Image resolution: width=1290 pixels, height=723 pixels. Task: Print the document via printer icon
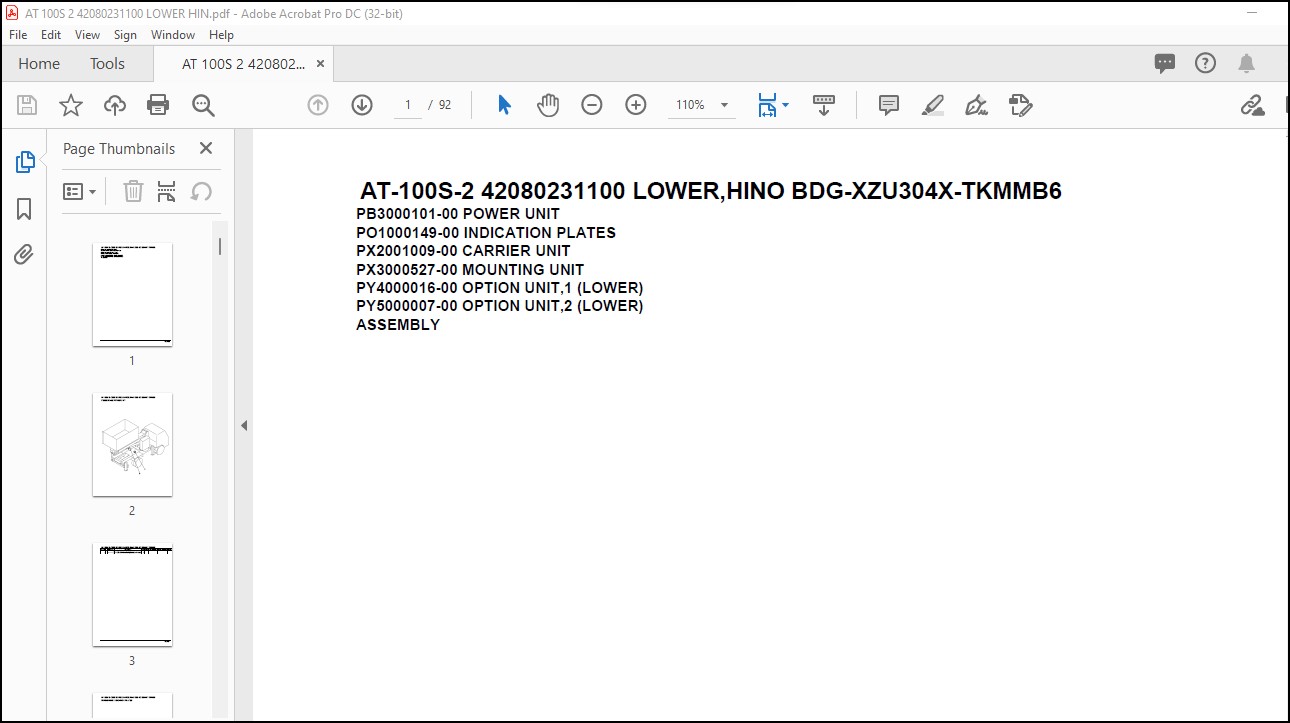pyautogui.click(x=158, y=105)
